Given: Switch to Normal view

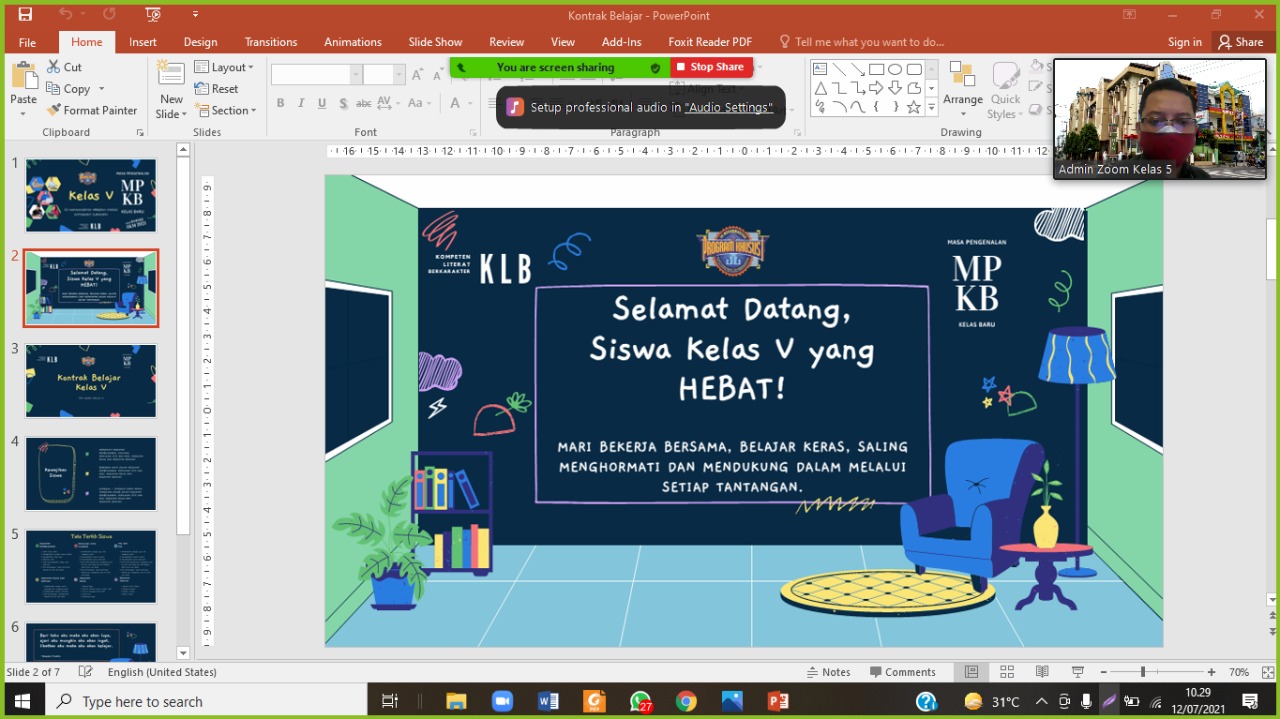Looking at the screenshot, I should tap(971, 672).
